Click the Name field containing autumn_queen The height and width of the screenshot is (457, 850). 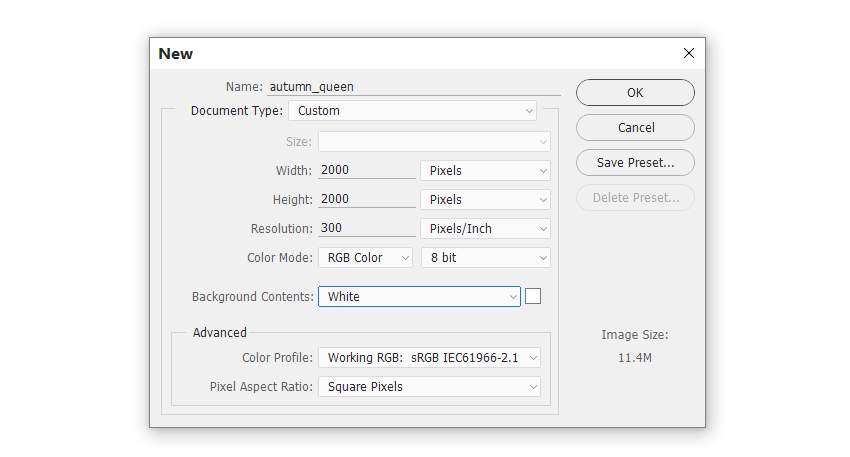click(x=412, y=87)
